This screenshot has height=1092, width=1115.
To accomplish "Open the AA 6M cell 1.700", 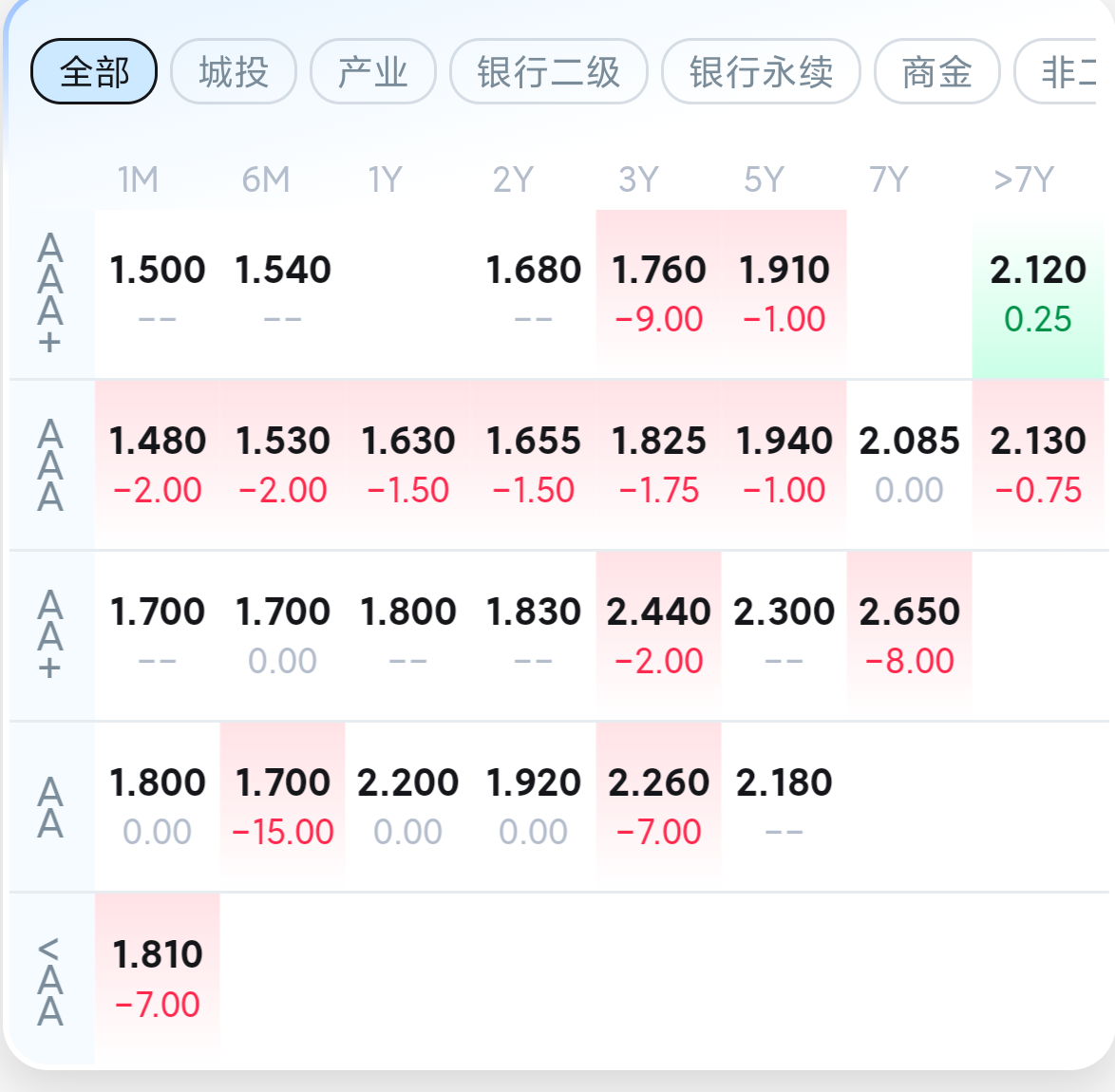I will click(x=282, y=806).
